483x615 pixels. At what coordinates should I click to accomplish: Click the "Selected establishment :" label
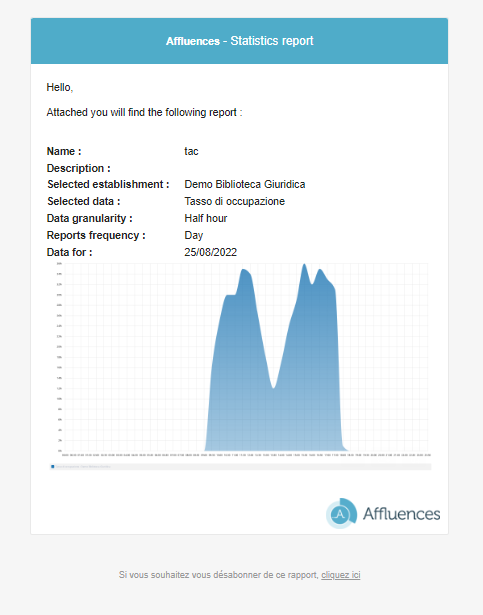108,184
